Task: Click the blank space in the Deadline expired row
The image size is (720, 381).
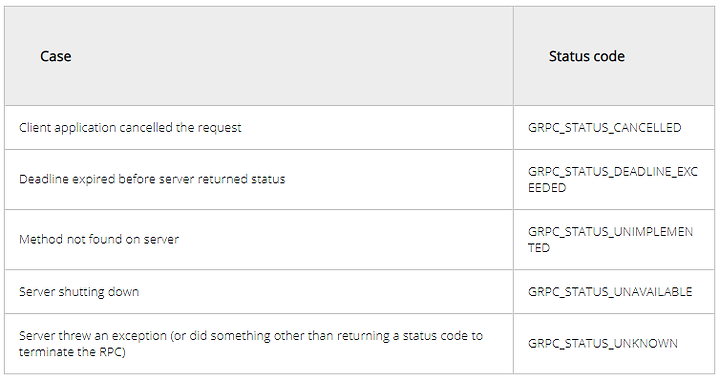Action: (399, 179)
